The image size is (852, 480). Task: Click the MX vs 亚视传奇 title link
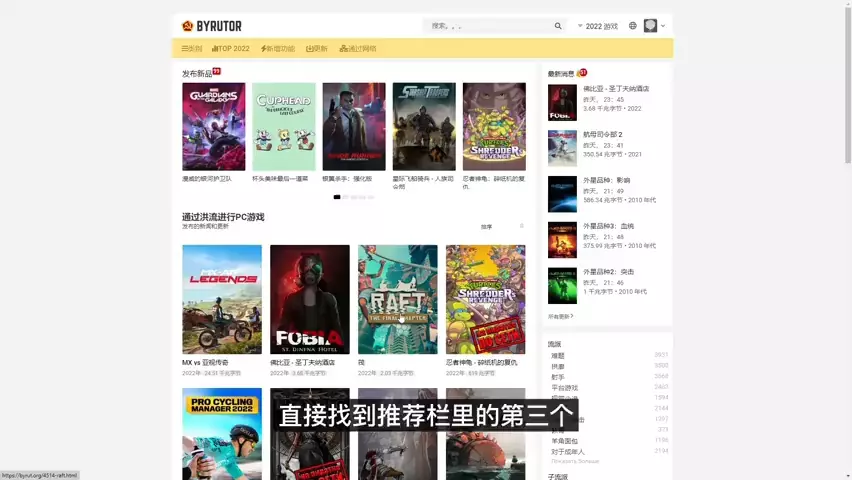[205, 363]
